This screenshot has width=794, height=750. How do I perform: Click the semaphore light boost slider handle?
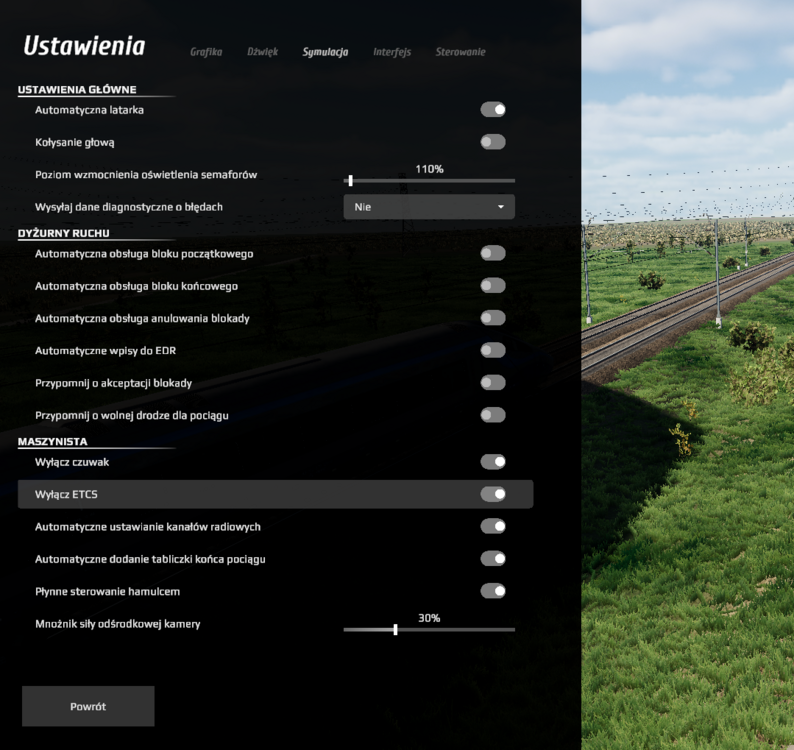[350, 180]
